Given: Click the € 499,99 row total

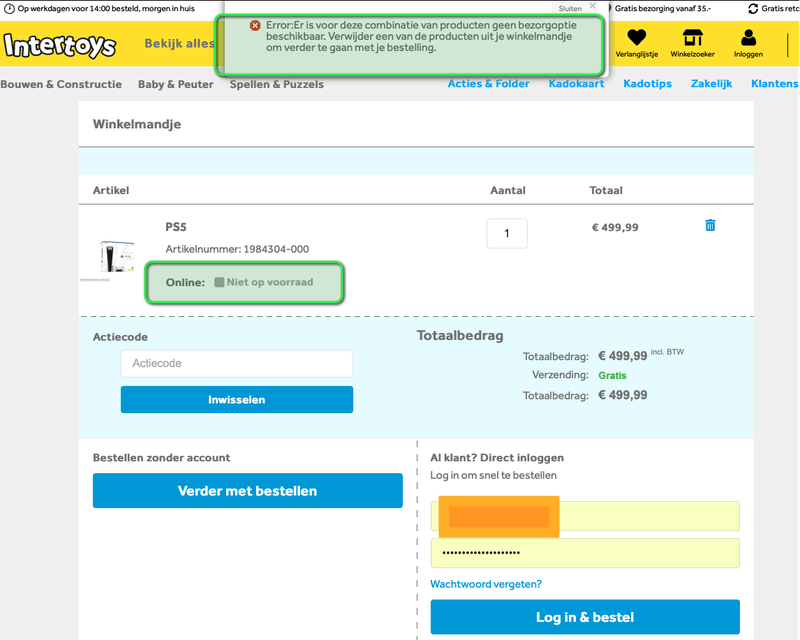Looking at the screenshot, I should pos(615,228).
